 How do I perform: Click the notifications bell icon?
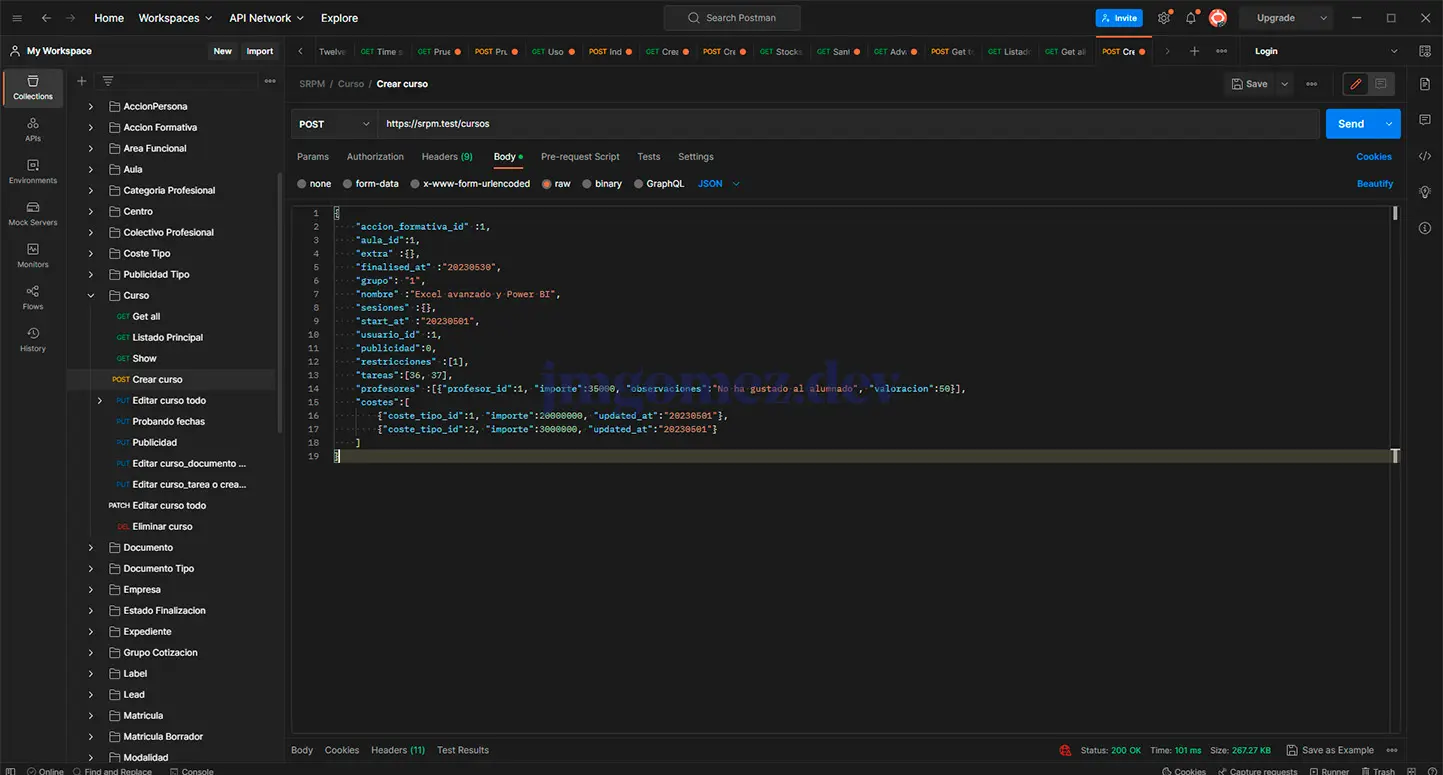1191,18
